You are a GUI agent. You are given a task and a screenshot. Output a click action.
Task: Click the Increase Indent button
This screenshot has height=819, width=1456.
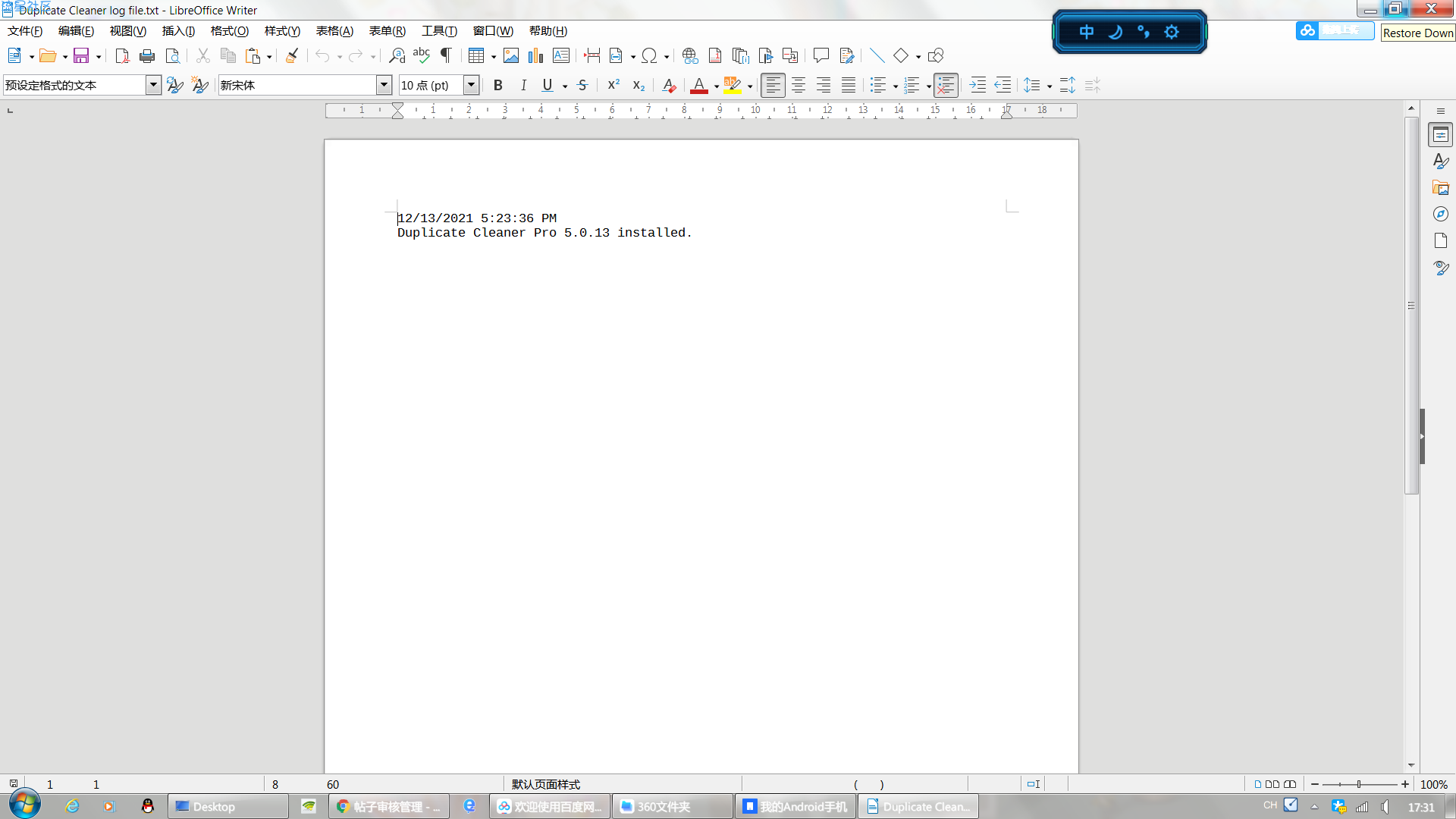pyautogui.click(x=978, y=85)
